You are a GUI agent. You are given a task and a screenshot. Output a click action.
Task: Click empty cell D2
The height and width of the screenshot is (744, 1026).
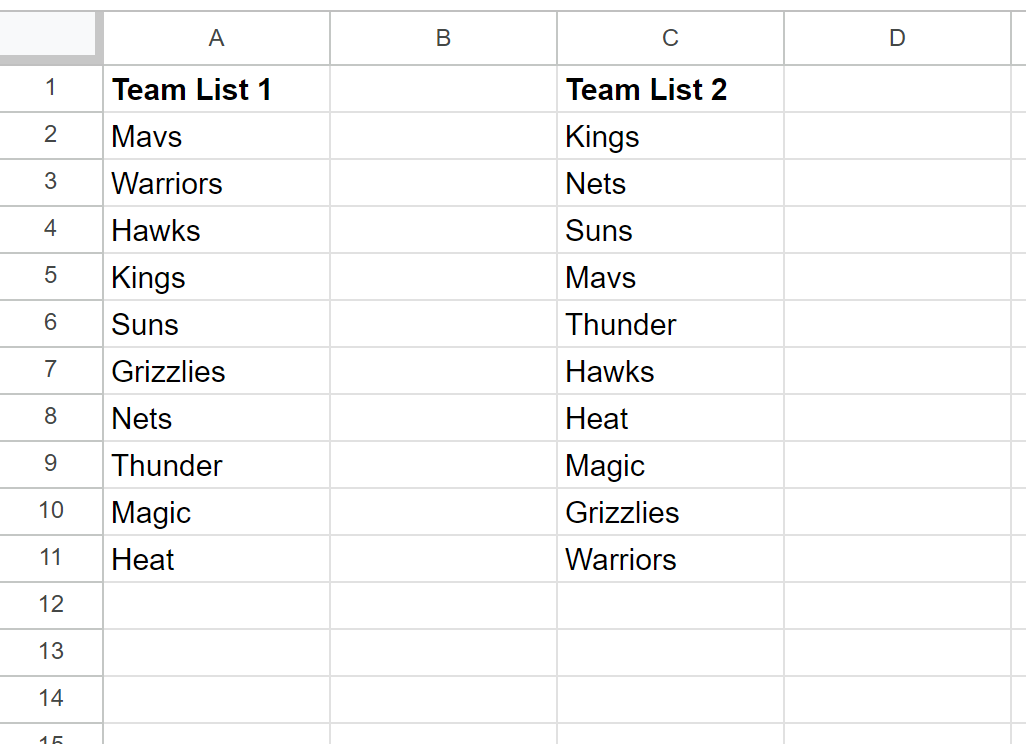[x=897, y=136]
